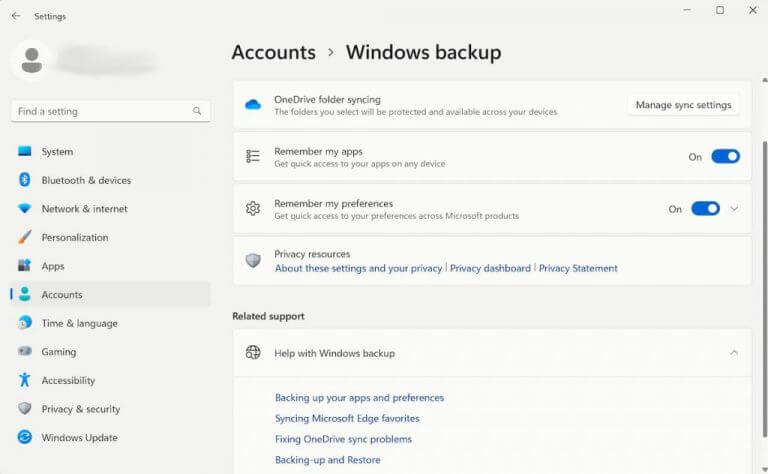
Task: Open About these settings and your privacy link
Action: coord(358,268)
